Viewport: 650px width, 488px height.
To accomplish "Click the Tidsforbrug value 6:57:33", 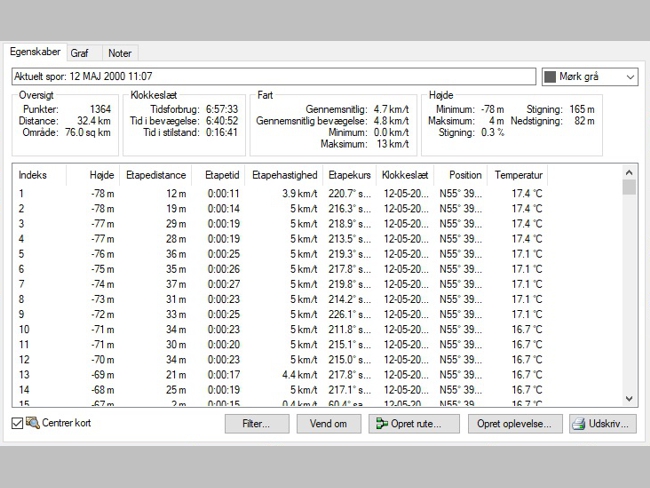I will pos(222,109).
